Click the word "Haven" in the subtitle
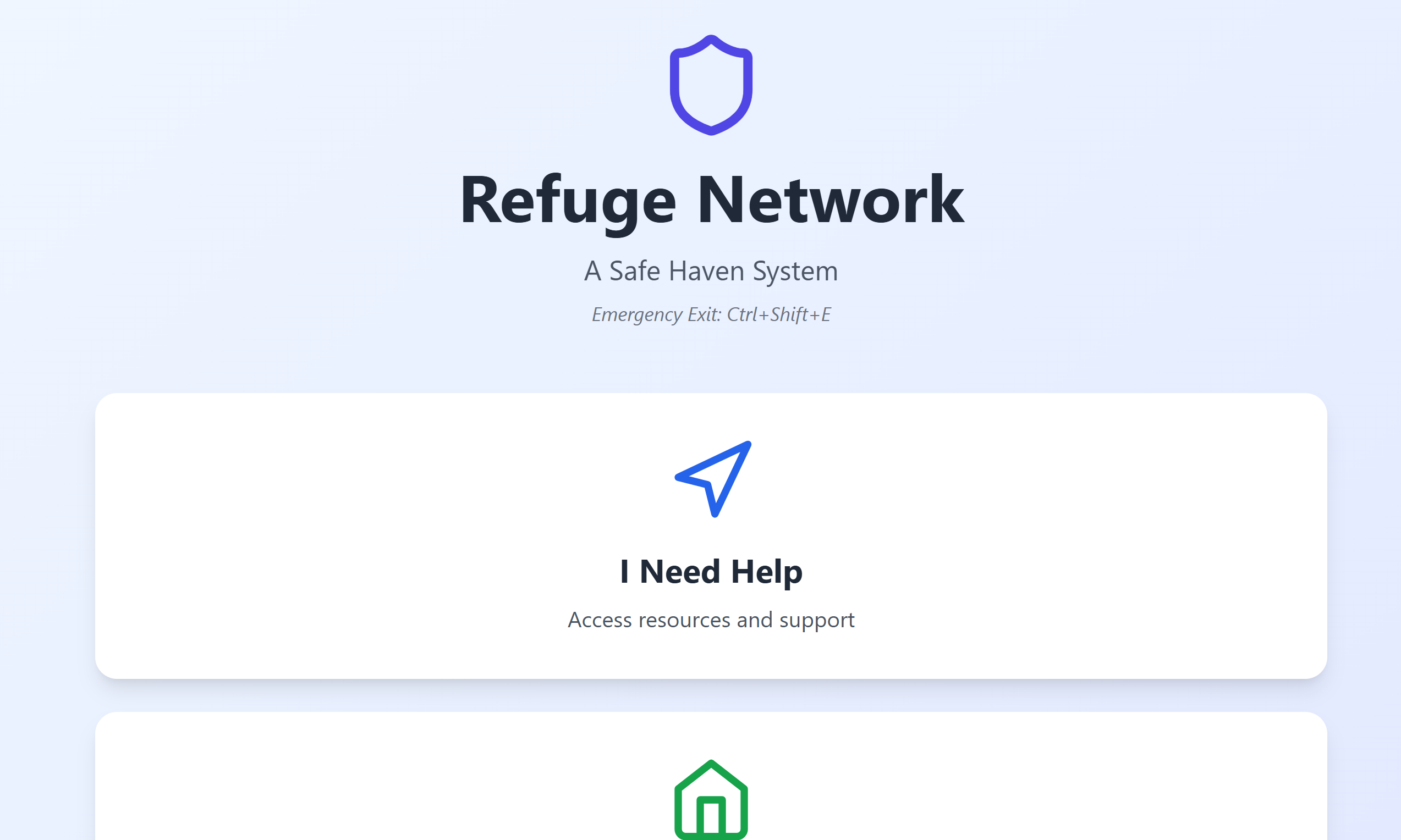 click(x=706, y=271)
